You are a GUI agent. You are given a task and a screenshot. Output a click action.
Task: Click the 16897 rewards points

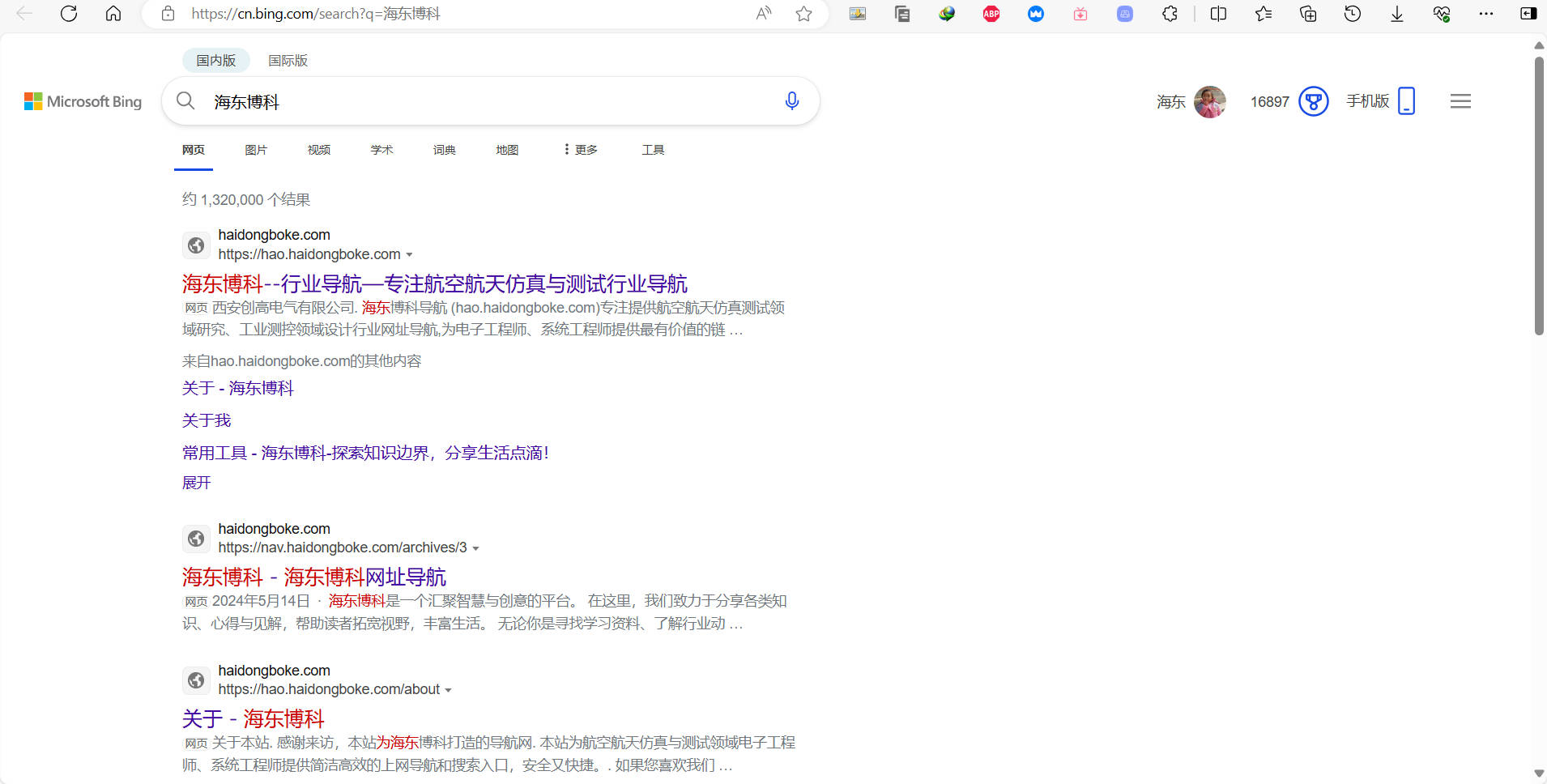pyautogui.click(x=1269, y=102)
